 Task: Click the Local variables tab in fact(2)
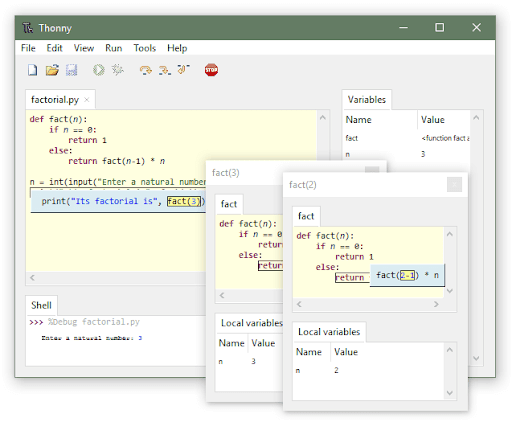coord(329,332)
